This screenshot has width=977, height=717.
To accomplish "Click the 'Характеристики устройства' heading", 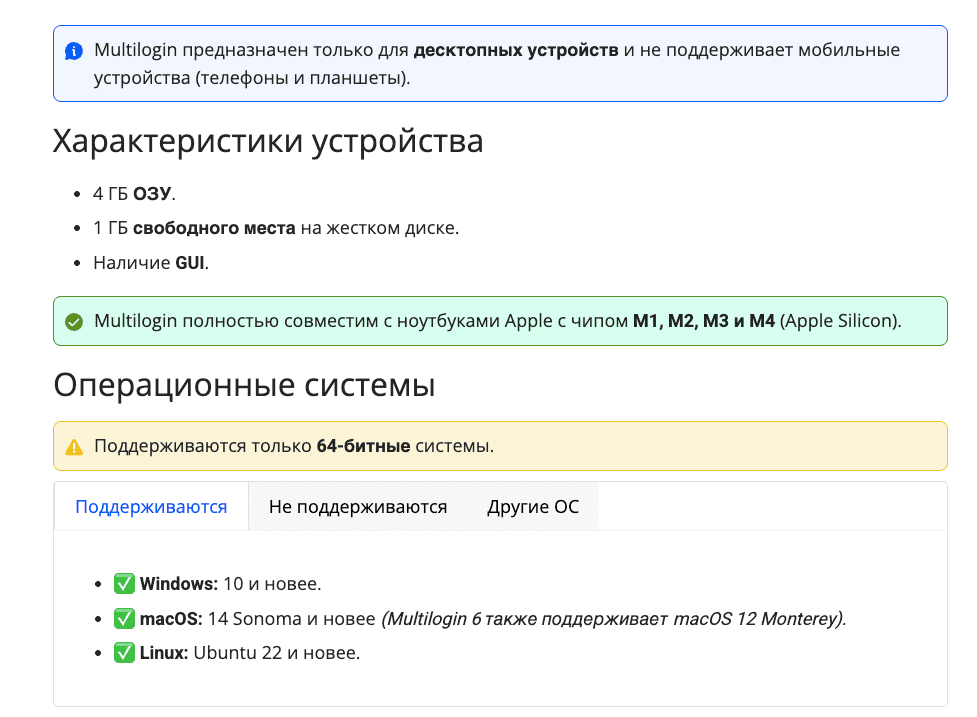I will click(x=269, y=141).
